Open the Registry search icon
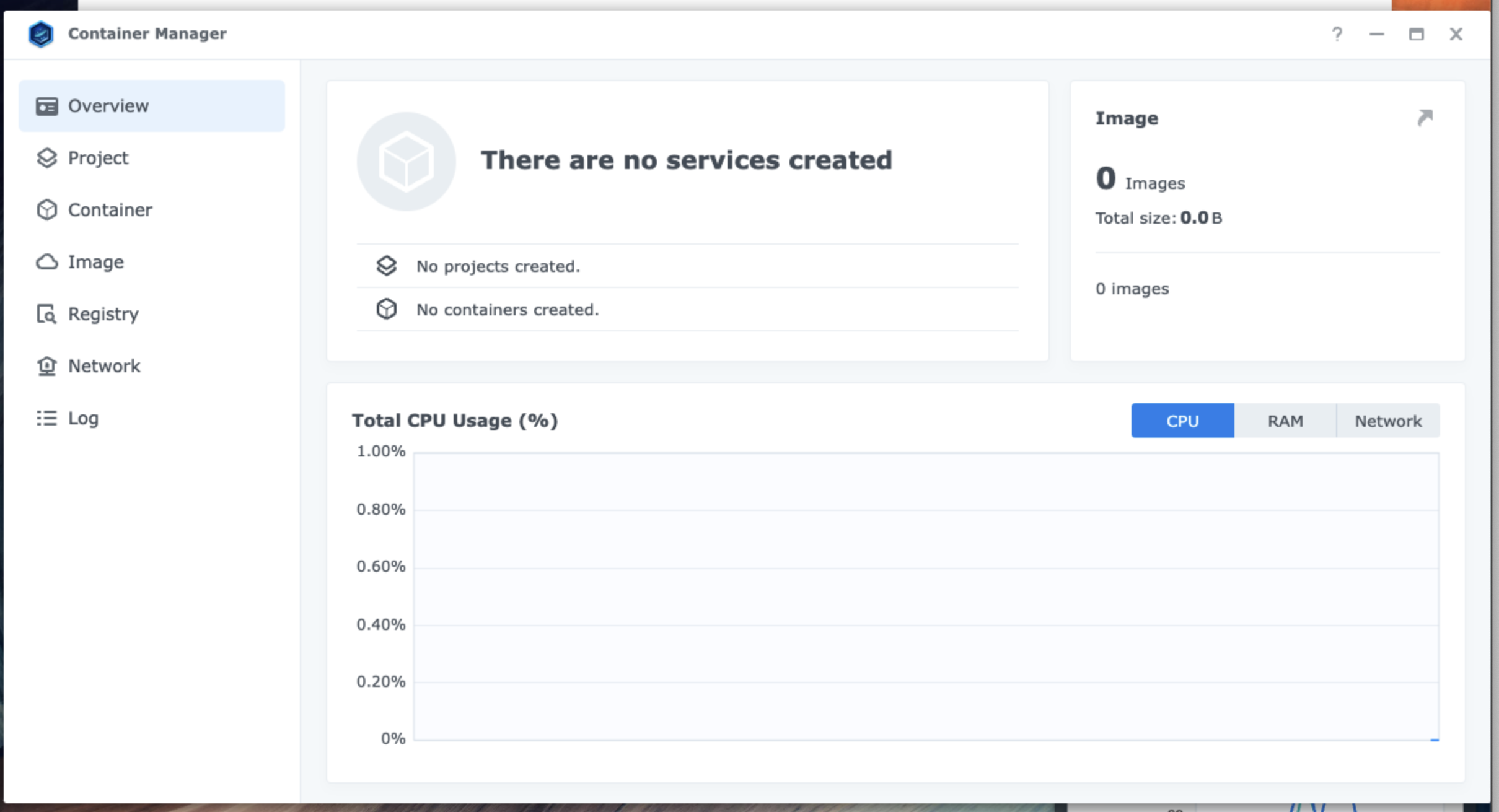Image resolution: width=1499 pixels, height=812 pixels. click(46, 314)
